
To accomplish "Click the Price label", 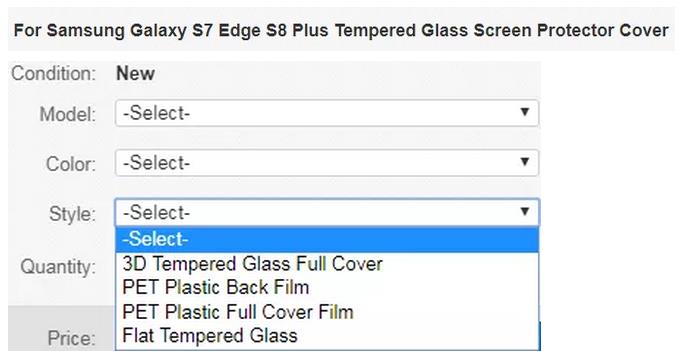I will (72, 338).
